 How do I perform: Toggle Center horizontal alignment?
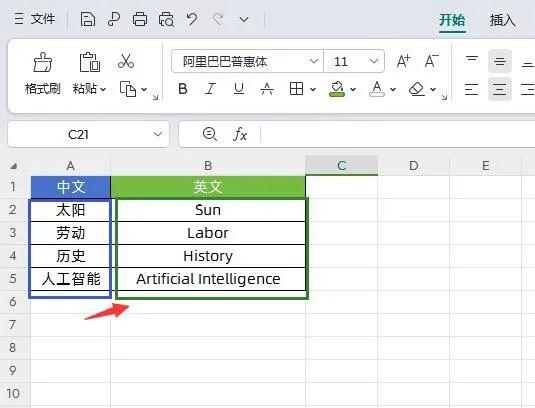[x=500, y=89]
